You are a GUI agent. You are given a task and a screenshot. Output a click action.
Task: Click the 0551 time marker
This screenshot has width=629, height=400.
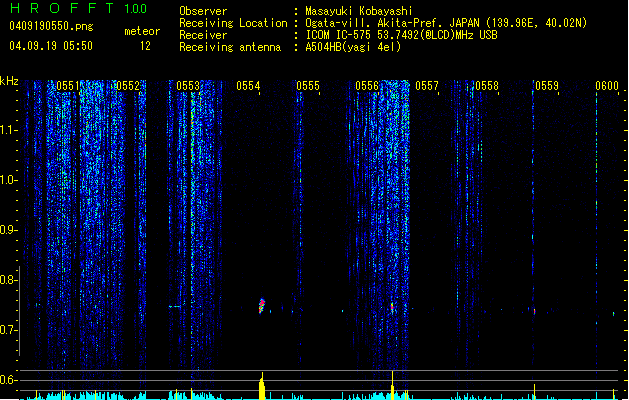(68, 85)
